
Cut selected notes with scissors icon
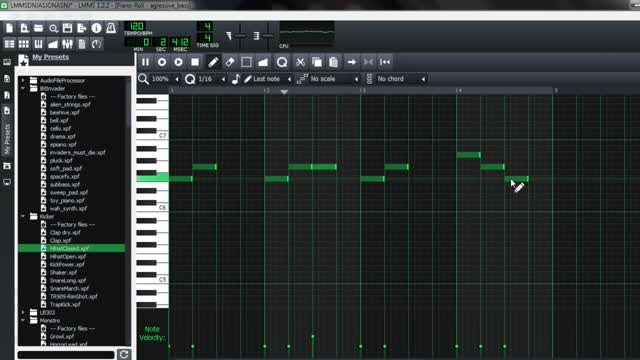click(x=300, y=62)
